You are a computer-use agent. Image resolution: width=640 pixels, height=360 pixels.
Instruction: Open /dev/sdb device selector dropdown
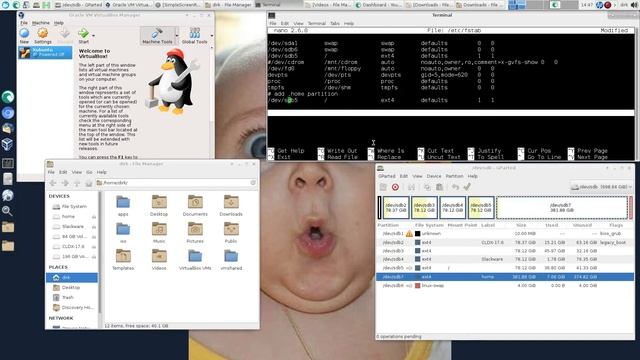pos(602,187)
